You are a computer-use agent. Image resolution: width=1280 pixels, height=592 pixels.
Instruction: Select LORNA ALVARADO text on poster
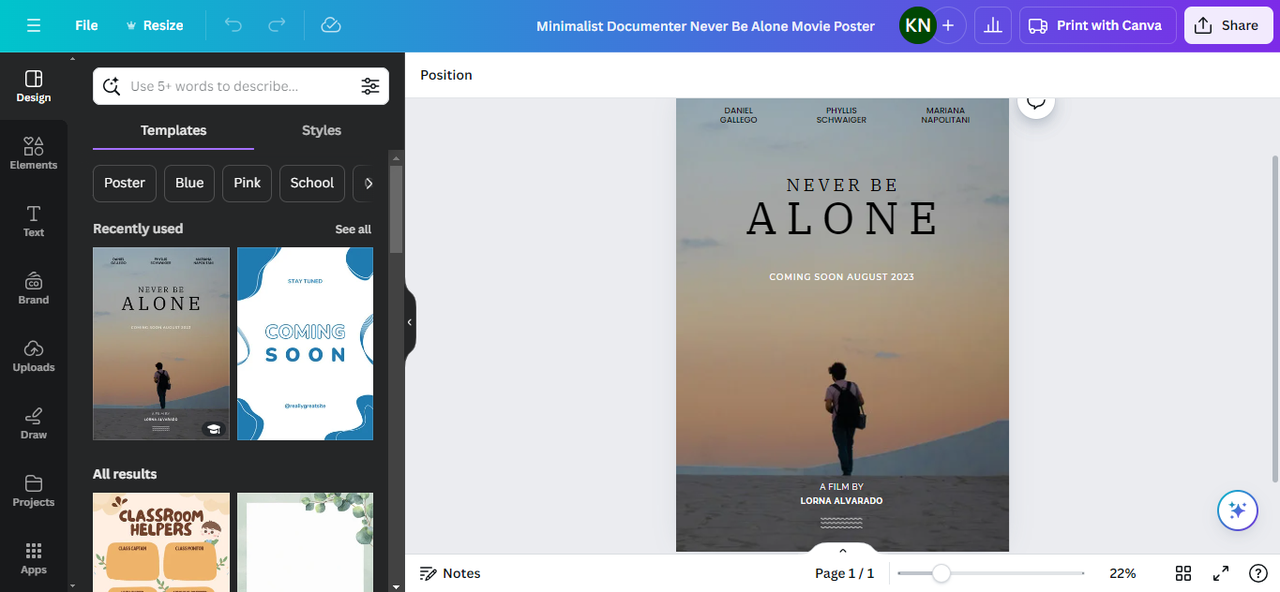pyautogui.click(x=841, y=501)
